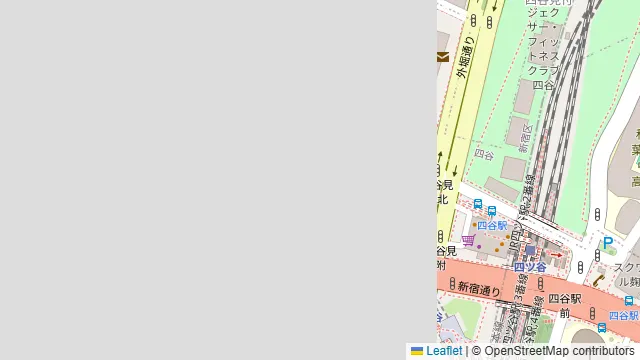The image size is (640, 360).
Task: Select the leftmost bus stop icon above the blue 四谷駅 label
Action: pyautogui.click(x=478, y=204)
